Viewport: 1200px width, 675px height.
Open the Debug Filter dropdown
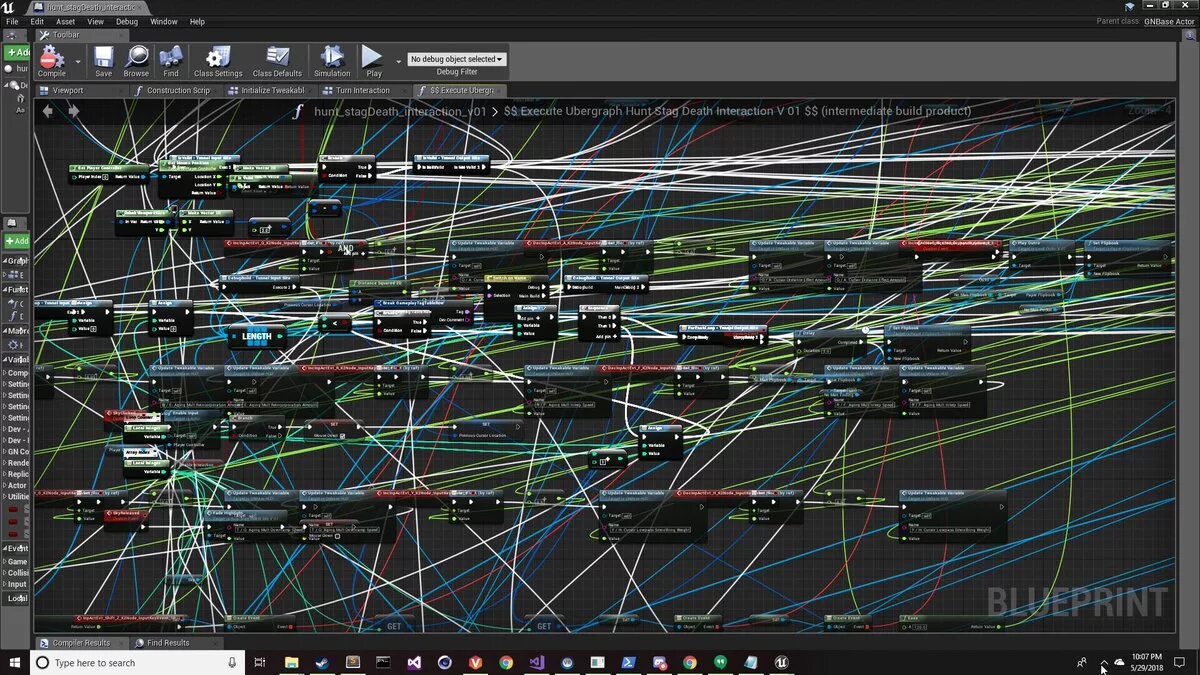[457, 58]
